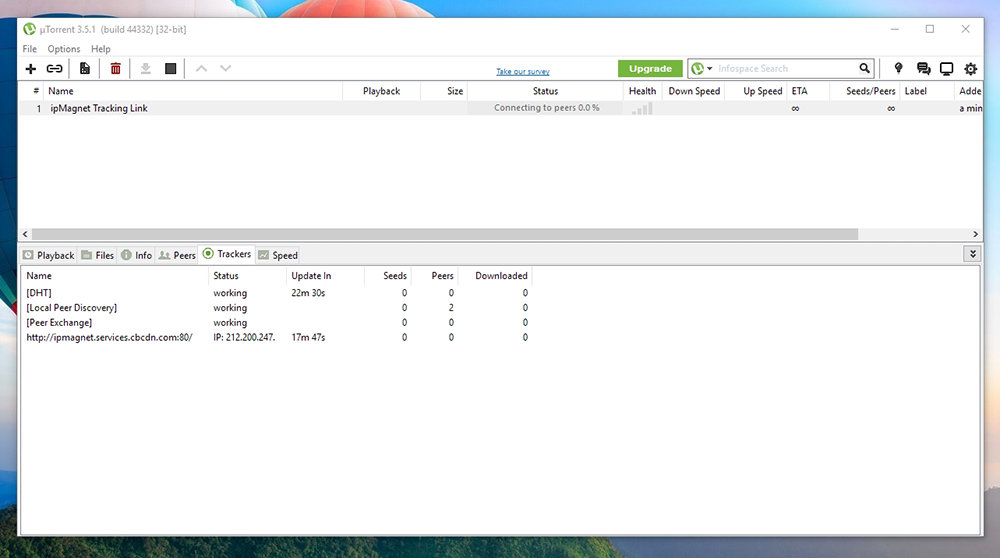The height and width of the screenshot is (558, 1000).
Task: Click the horizontal scrollbar right arrow
Action: [976, 234]
